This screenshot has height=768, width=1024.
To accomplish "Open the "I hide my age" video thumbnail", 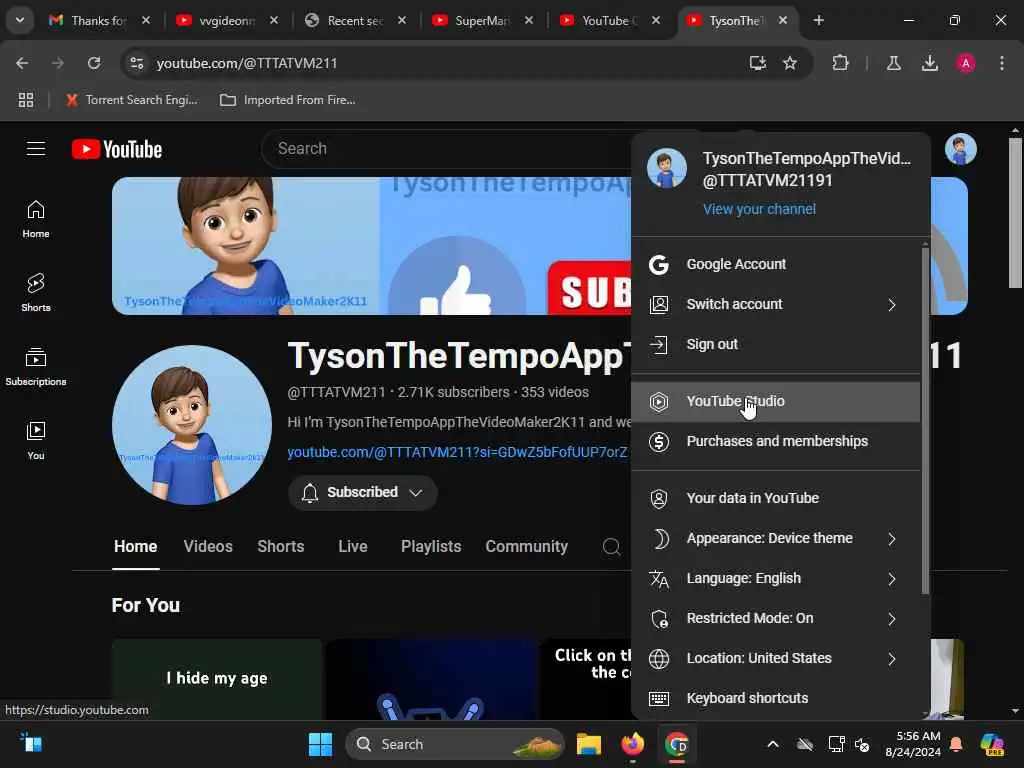I will tap(217, 679).
